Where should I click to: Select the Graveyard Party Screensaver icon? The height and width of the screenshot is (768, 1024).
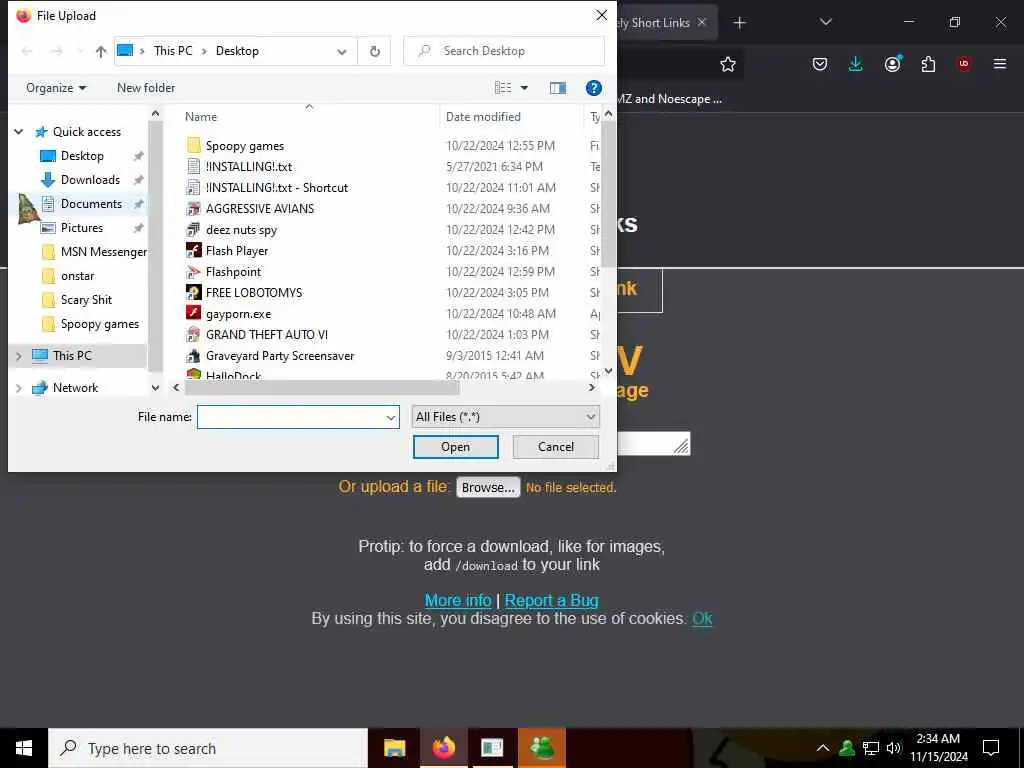(x=193, y=355)
